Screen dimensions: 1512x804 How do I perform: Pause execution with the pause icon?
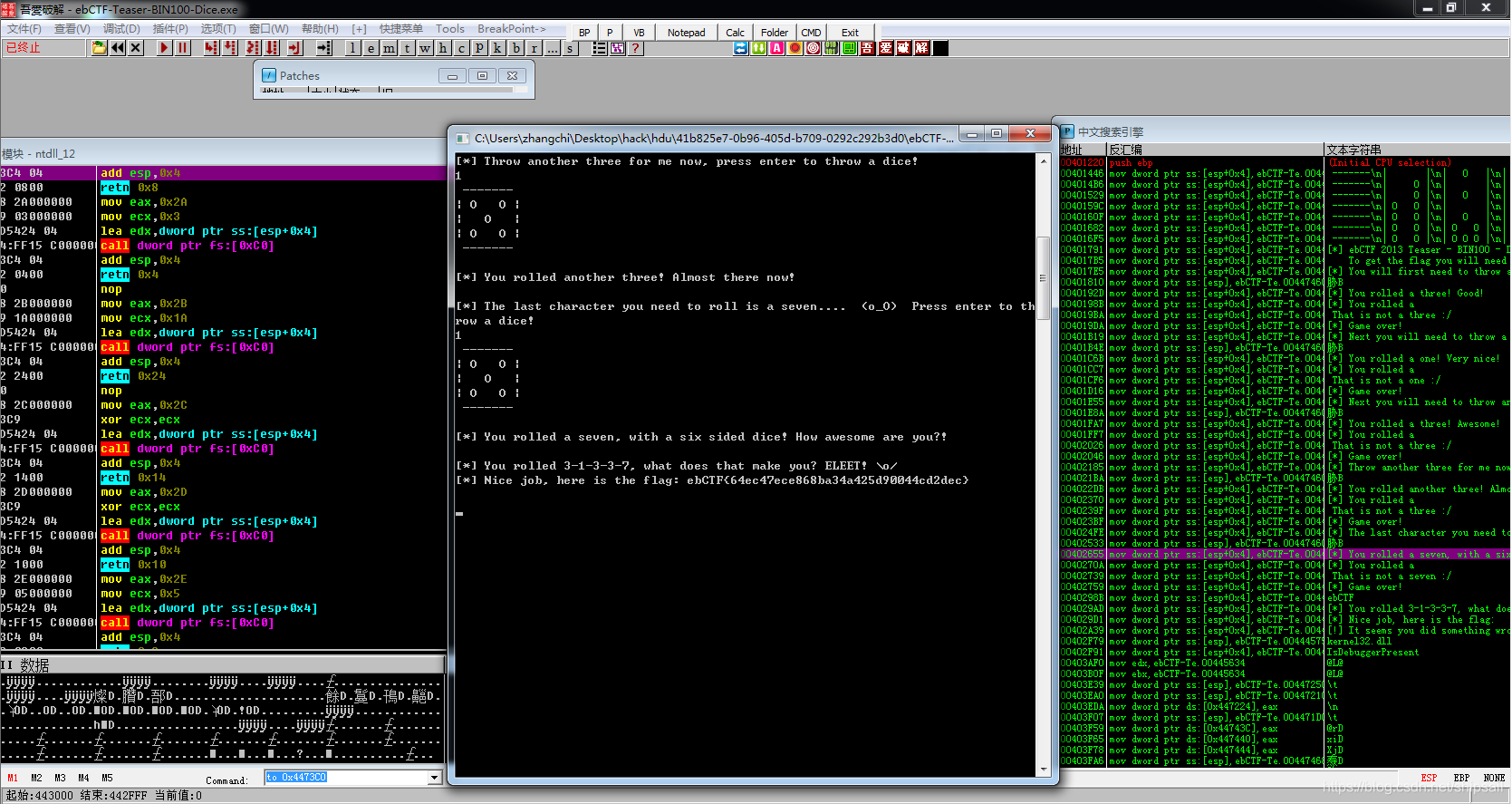183,48
